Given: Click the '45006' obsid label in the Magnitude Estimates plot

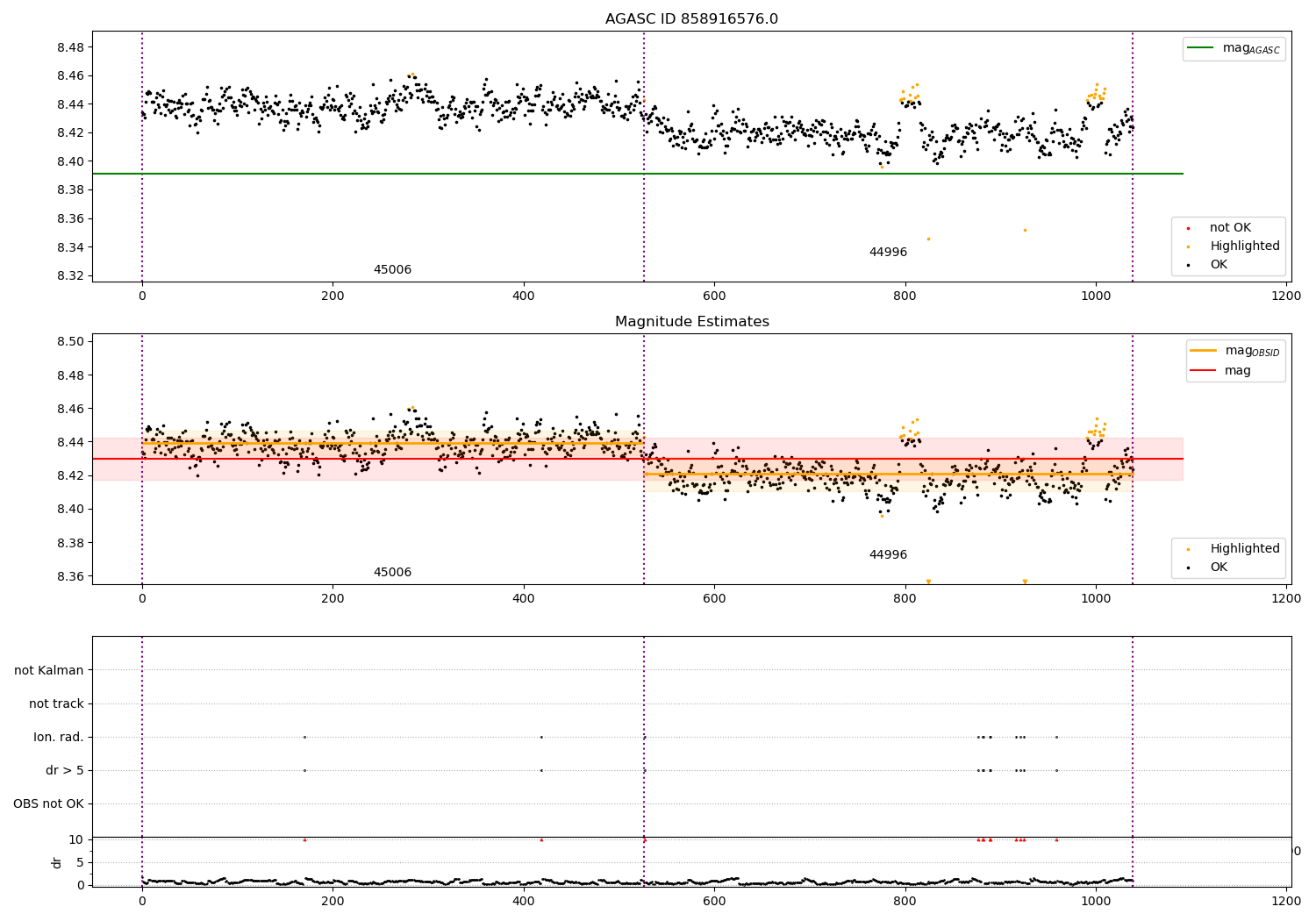Looking at the screenshot, I should (x=392, y=573).
